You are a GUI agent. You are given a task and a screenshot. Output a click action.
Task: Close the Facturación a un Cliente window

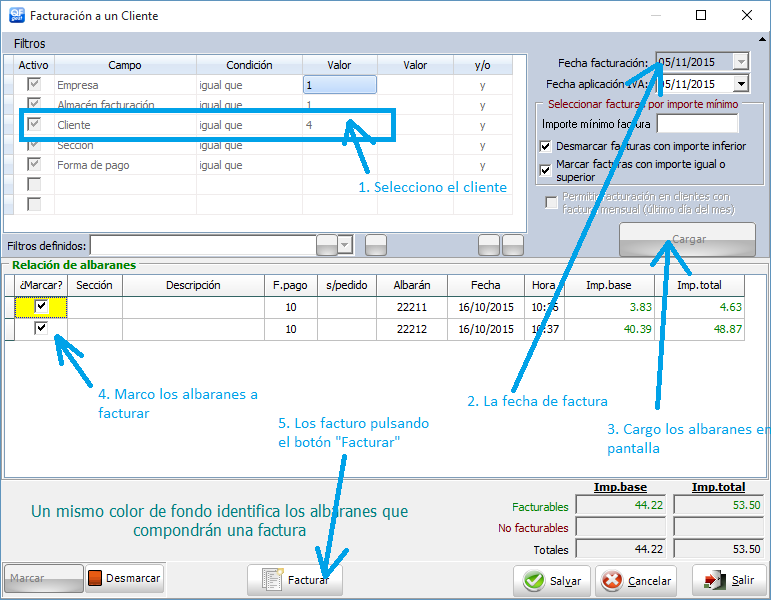[x=747, y=15]
